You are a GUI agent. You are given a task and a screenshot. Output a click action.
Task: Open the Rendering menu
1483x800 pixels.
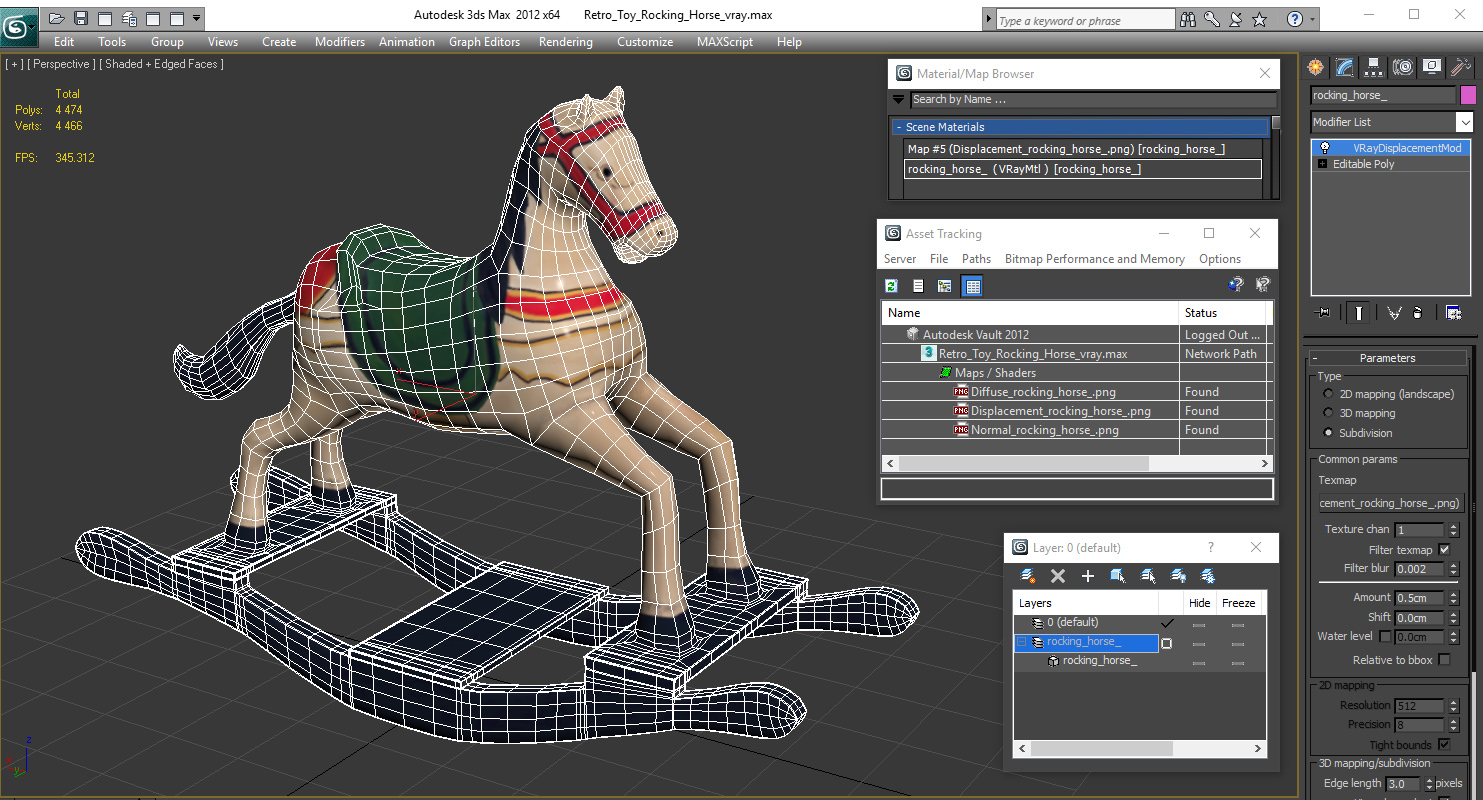pos(565,42)
